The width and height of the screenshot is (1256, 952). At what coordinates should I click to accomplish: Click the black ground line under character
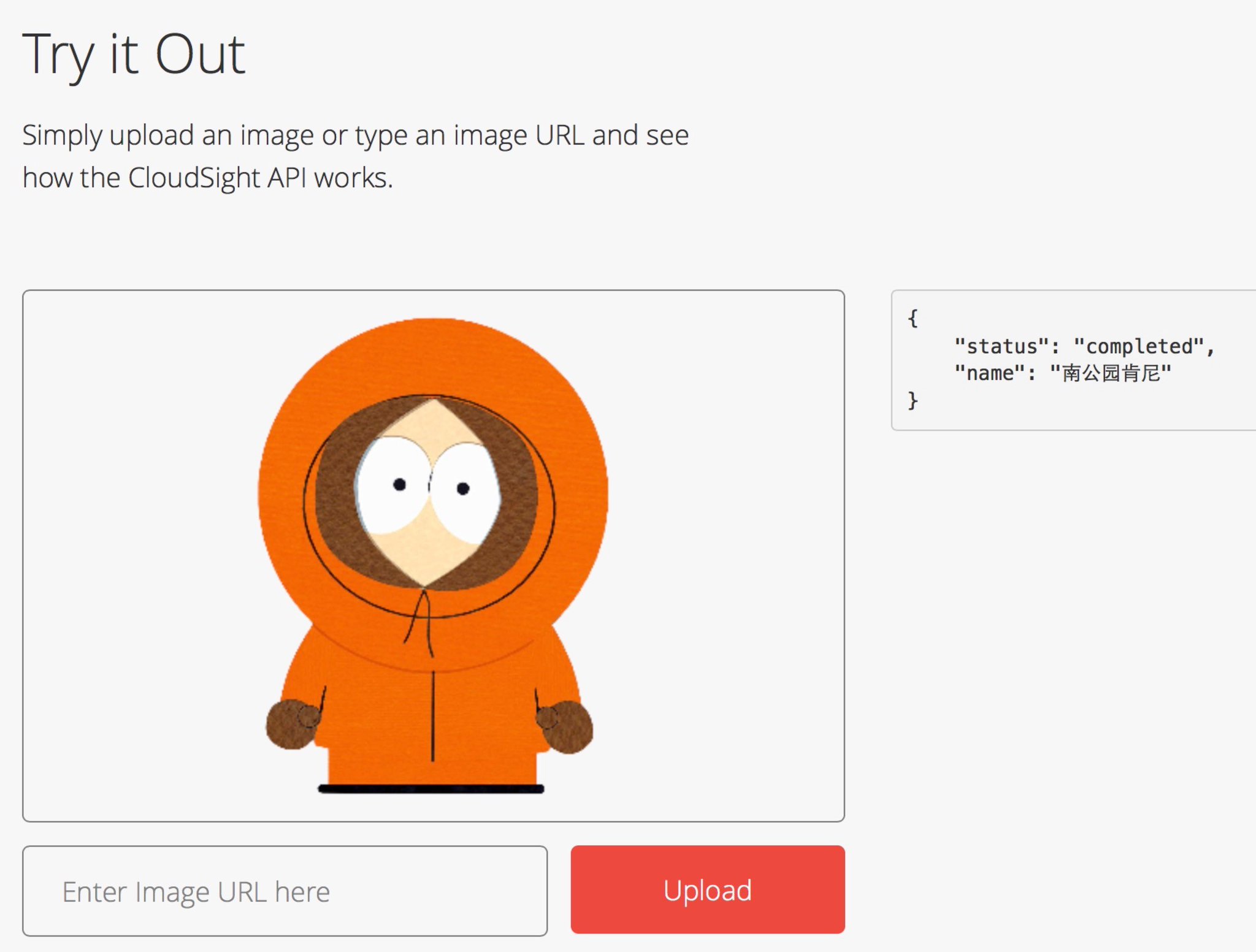pyautogui.click(x=431, y=789)
